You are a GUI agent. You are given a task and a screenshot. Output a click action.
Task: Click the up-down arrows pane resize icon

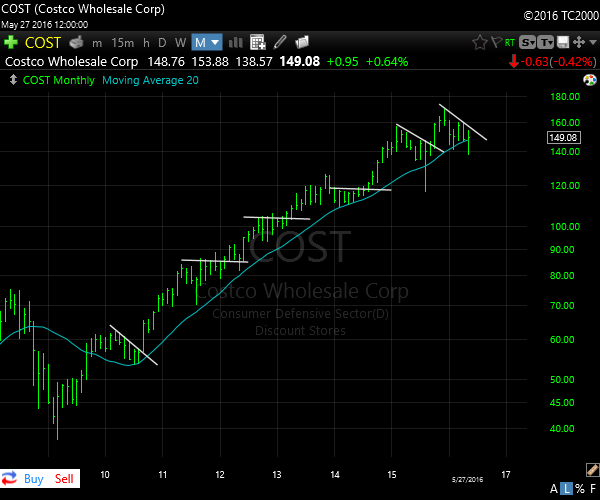click(13, 80)
